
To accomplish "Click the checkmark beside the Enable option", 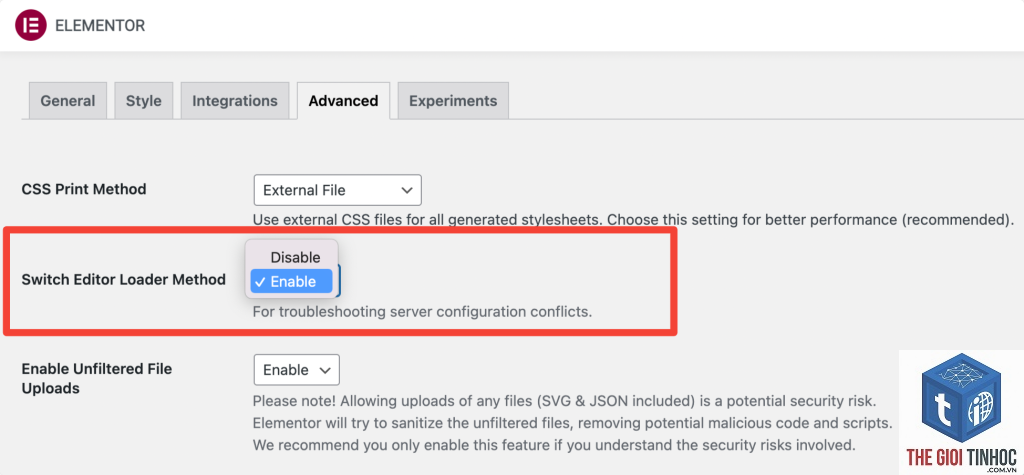I will coord(260,282).
